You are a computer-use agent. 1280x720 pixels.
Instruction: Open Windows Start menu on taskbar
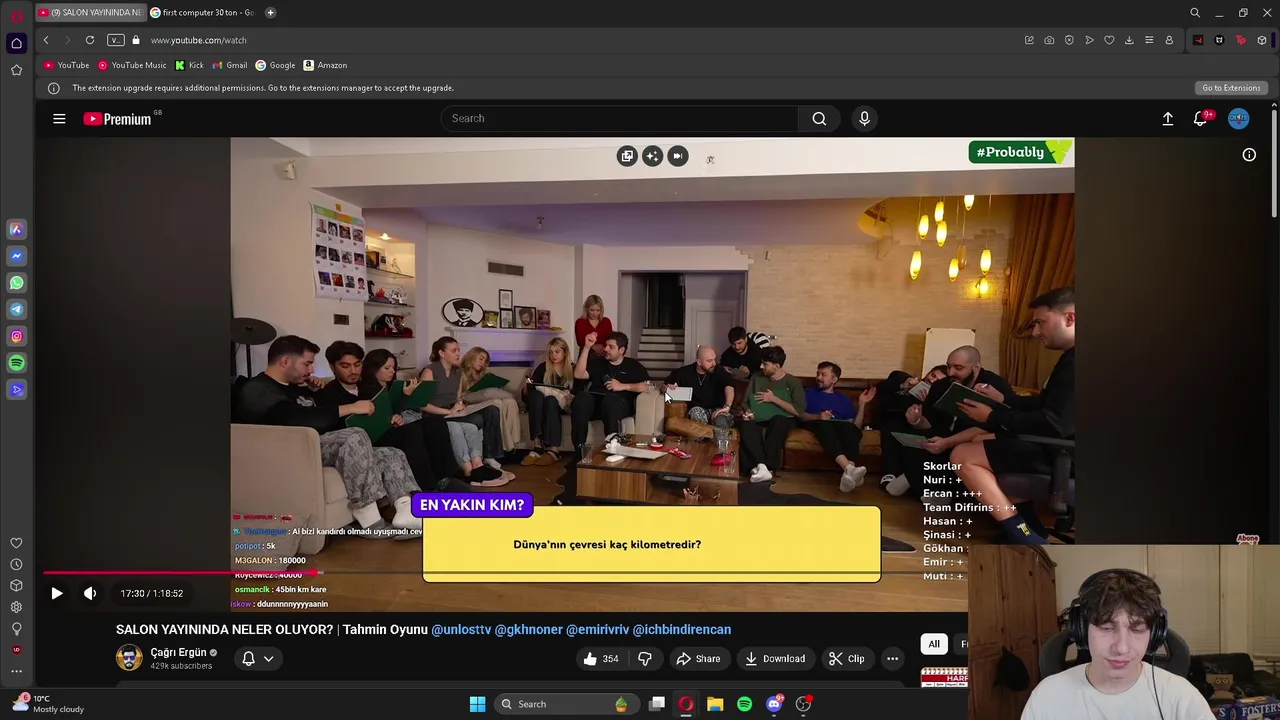pyautogui.click(x=477, y=704)
